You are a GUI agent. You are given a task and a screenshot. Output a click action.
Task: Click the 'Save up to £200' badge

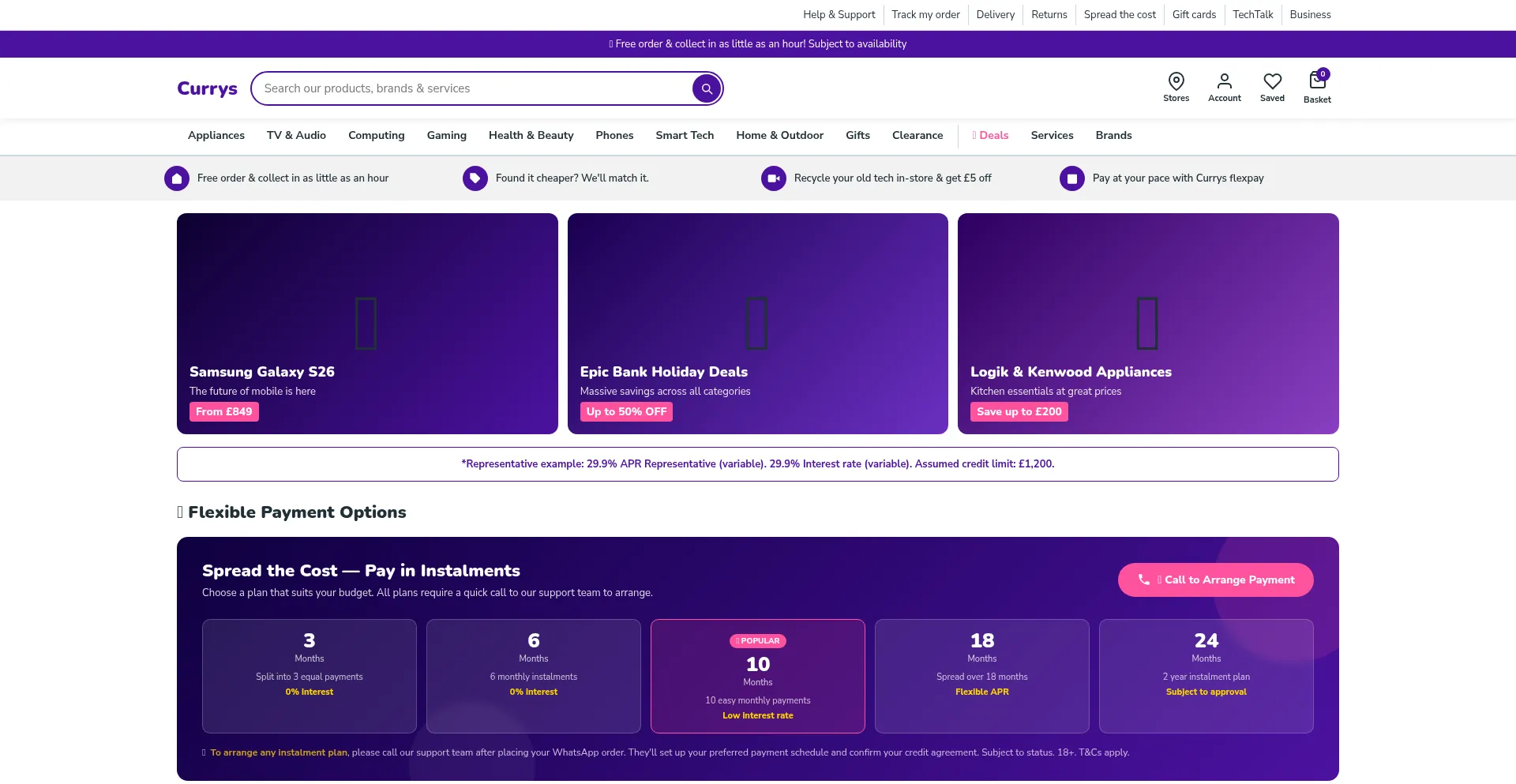pyautogui.click(x=1019, y=412)
